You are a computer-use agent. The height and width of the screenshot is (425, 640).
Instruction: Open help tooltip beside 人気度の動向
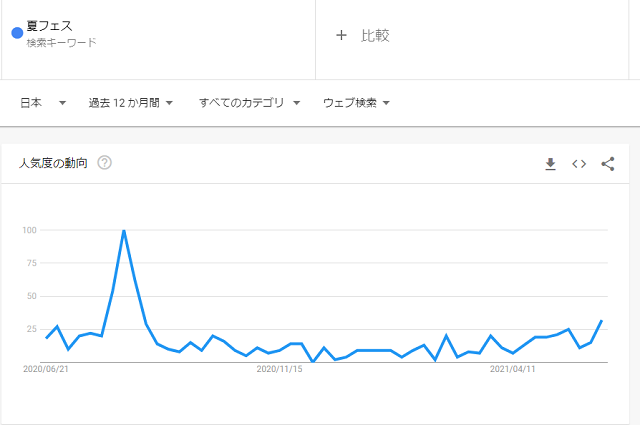tap(104, 163)
